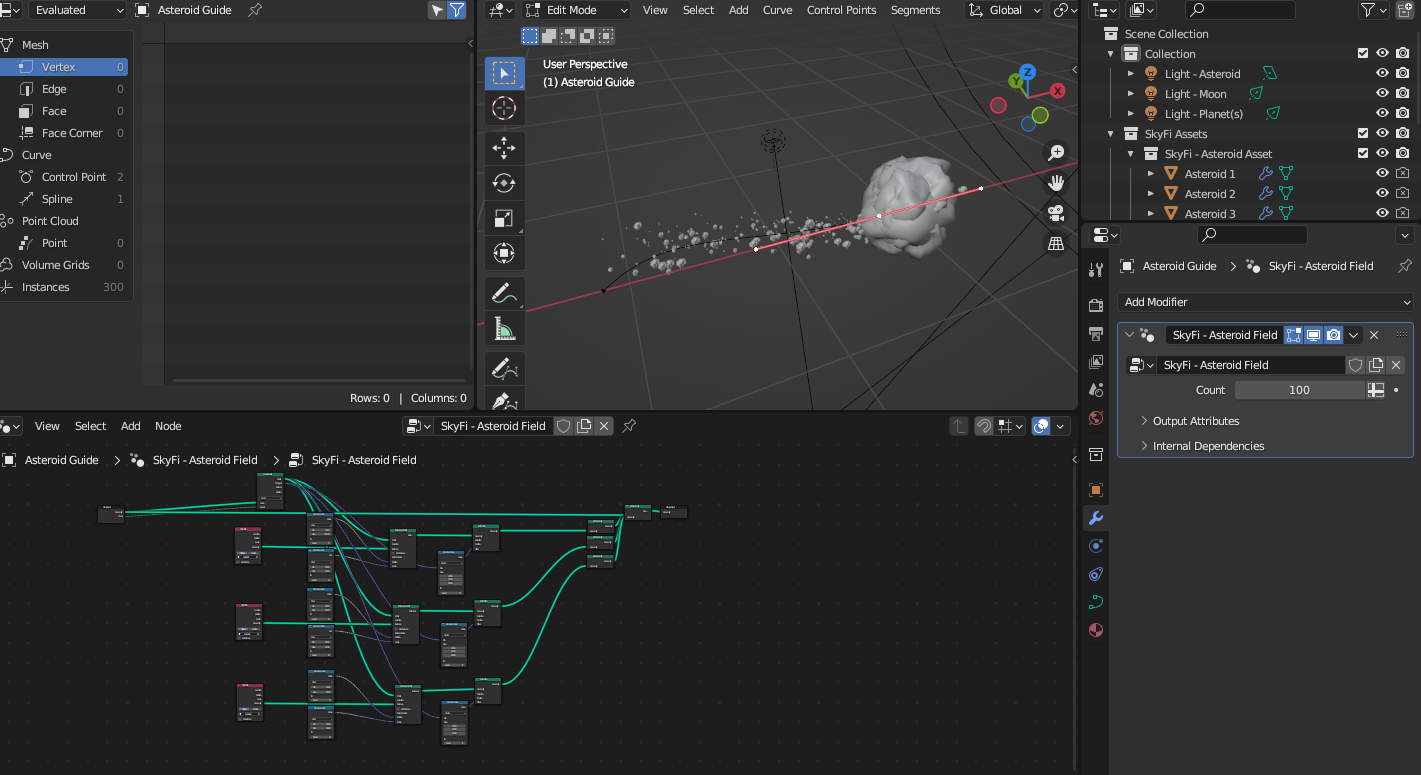Open the Global transform orientation dropdown
1421x775 pixels.
[1005, 10]
